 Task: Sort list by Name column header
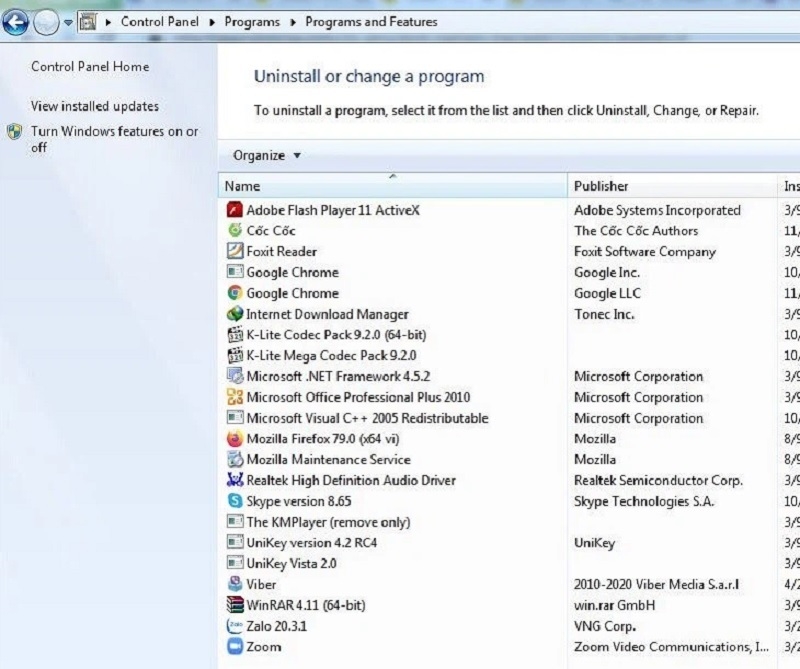tap(391, 186)
